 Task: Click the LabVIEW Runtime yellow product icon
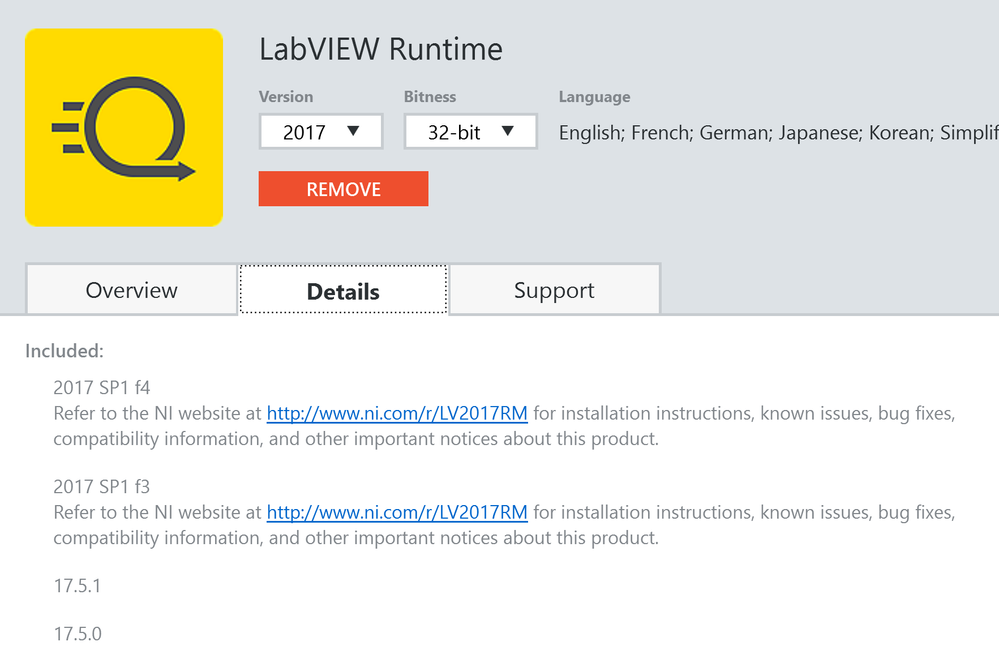(124, 127)
